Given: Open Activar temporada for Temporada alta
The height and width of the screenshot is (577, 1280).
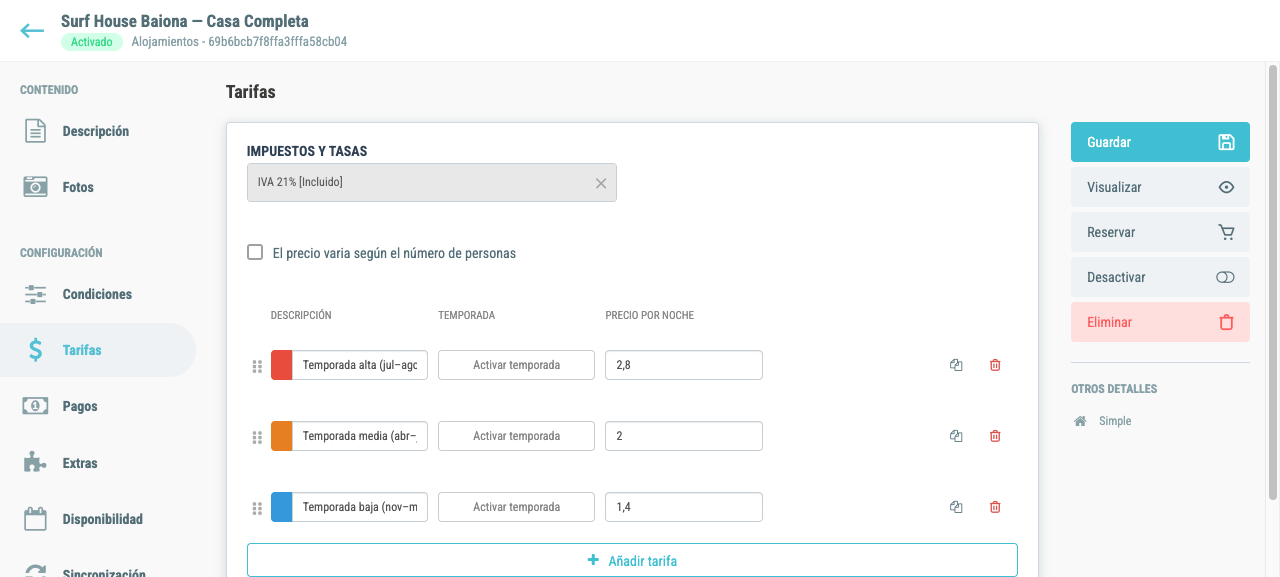Looking at the screenshot, I should pyautogui.click(x=516, y=365).
